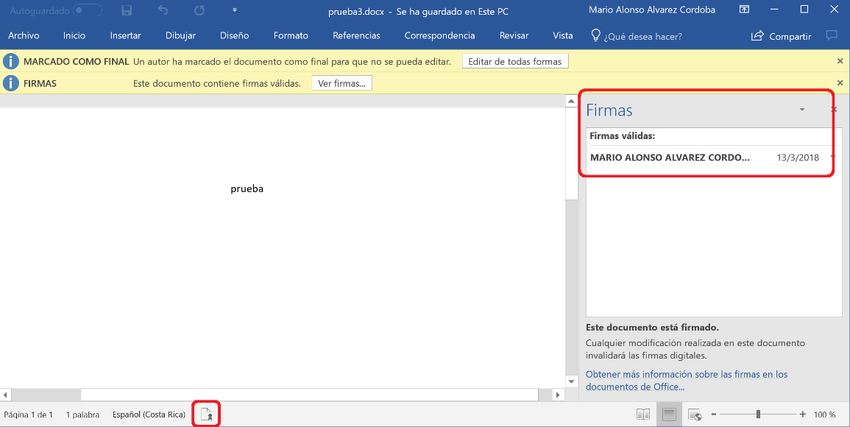850x427 pixels.
Task: Open the Firmas pane options dropdown
Action: [802, 110]
